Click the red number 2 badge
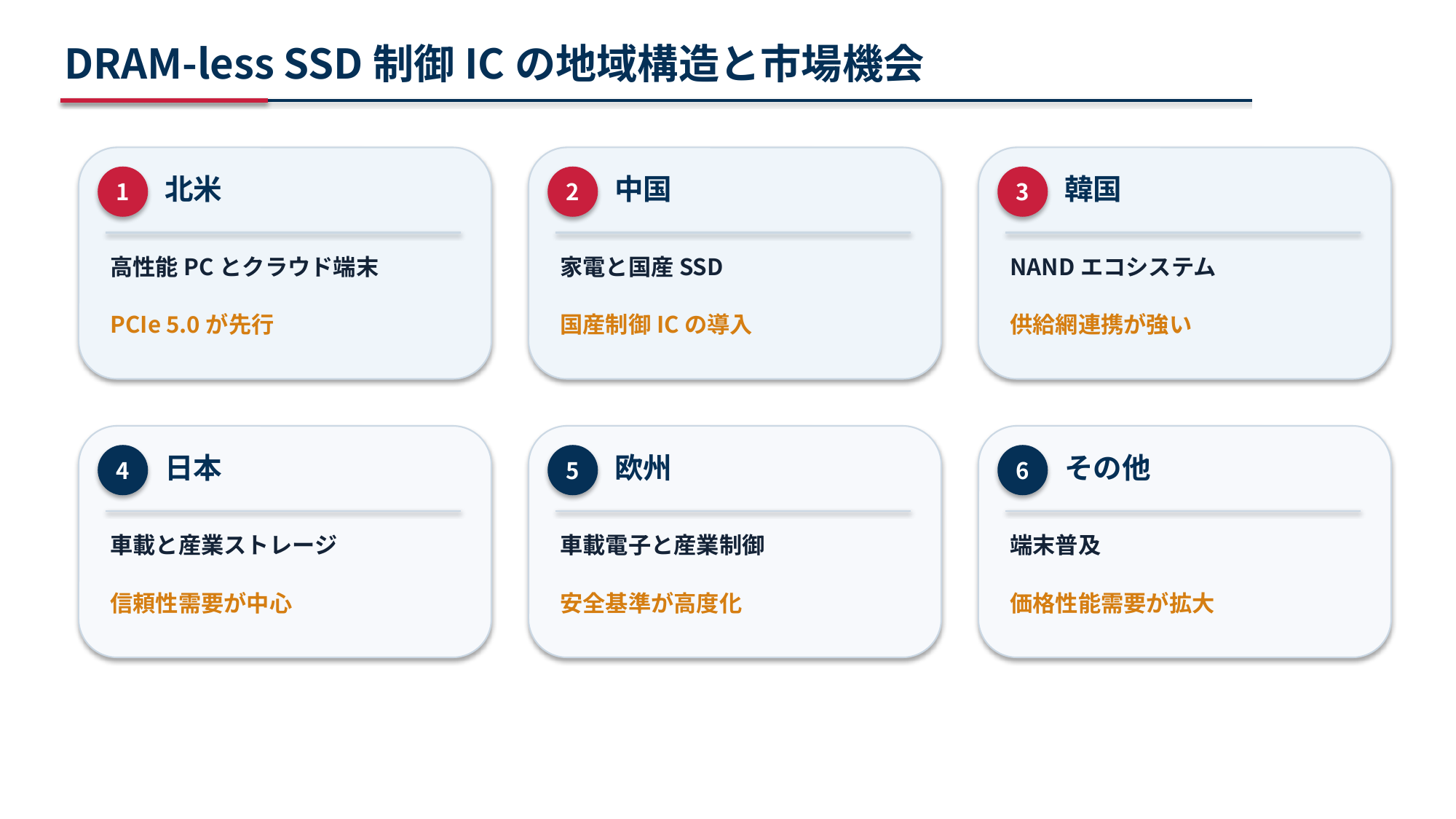The width and height of the screenshot is (1456, 819). 573,191
